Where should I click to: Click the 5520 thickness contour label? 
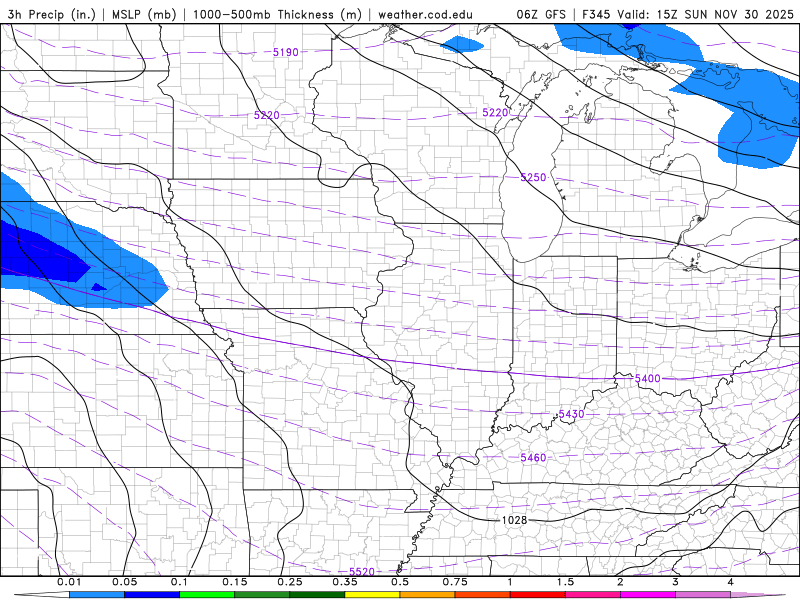click(x=362, y=571)
